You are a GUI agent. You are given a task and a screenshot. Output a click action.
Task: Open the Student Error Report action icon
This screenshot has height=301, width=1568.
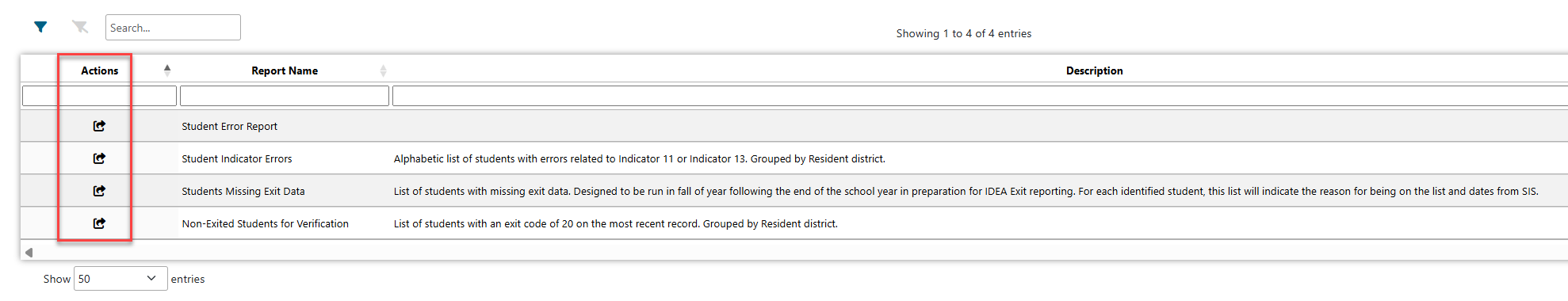click(99, 126)
